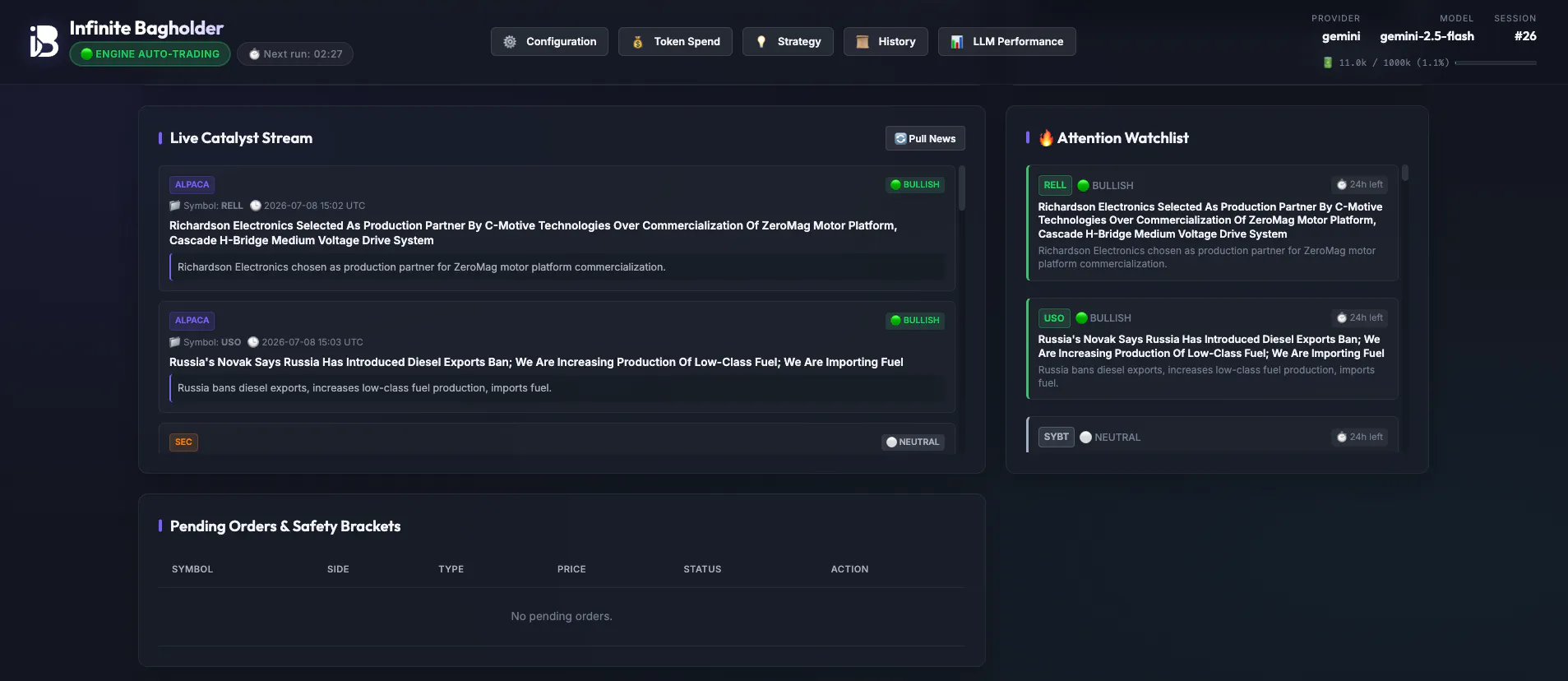
Task: Click the Infinite Bagholder logo icon
Action: pos(44,41)
